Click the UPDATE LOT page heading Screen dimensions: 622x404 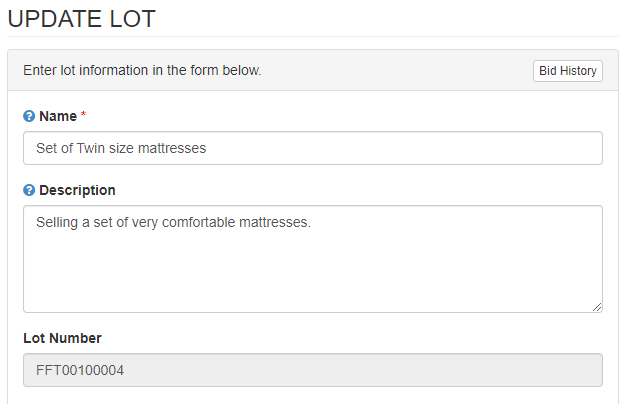pos(82,19)
